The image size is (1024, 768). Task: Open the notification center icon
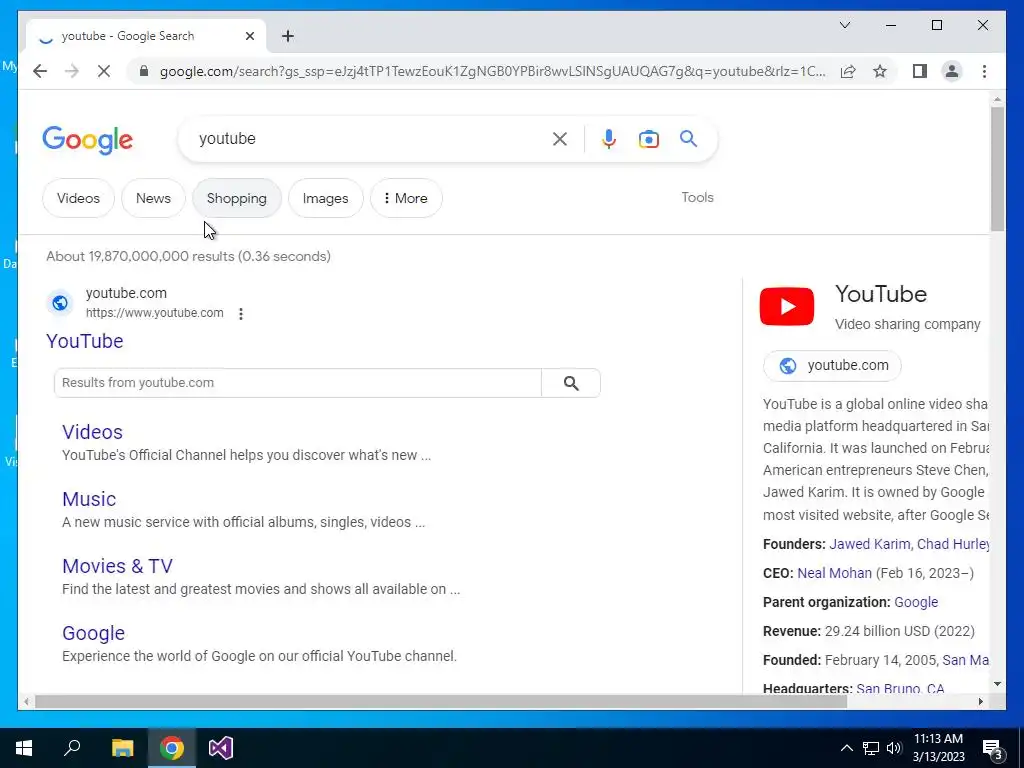pos(993,749)
